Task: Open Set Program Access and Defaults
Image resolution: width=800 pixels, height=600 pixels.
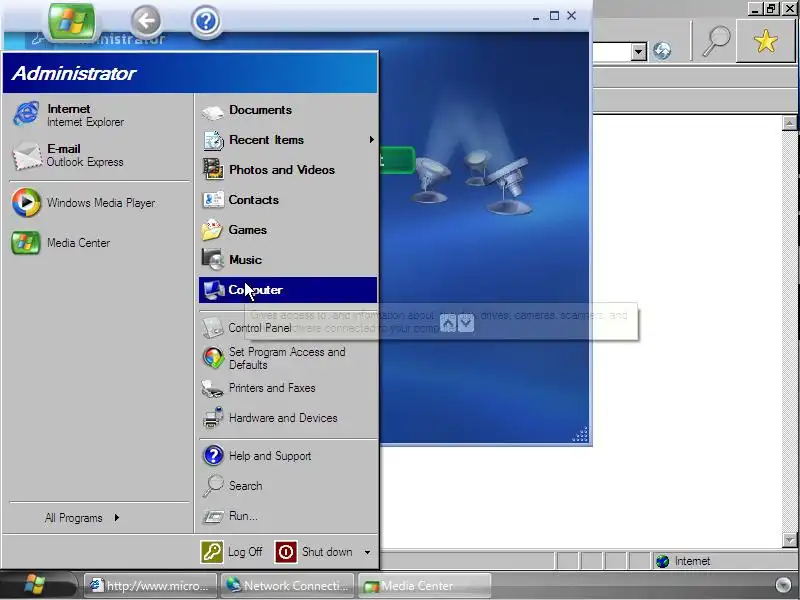Action: pos(288,358)
